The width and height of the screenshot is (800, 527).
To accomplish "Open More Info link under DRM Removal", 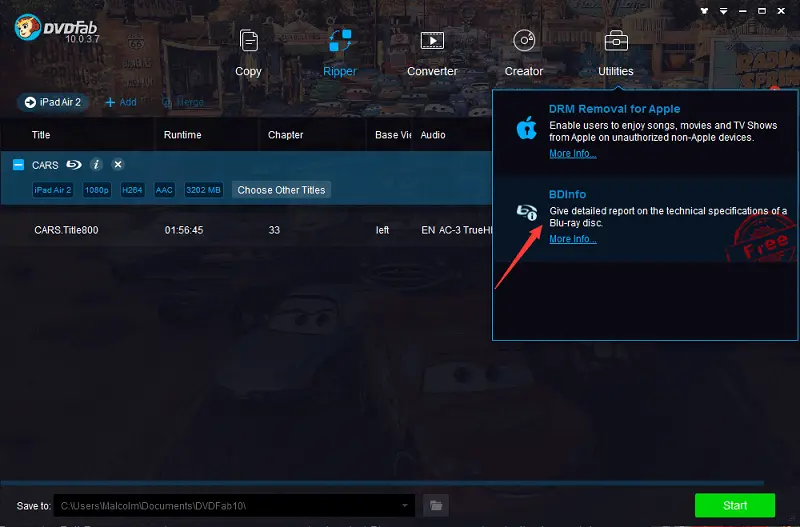I will (572, 154).
